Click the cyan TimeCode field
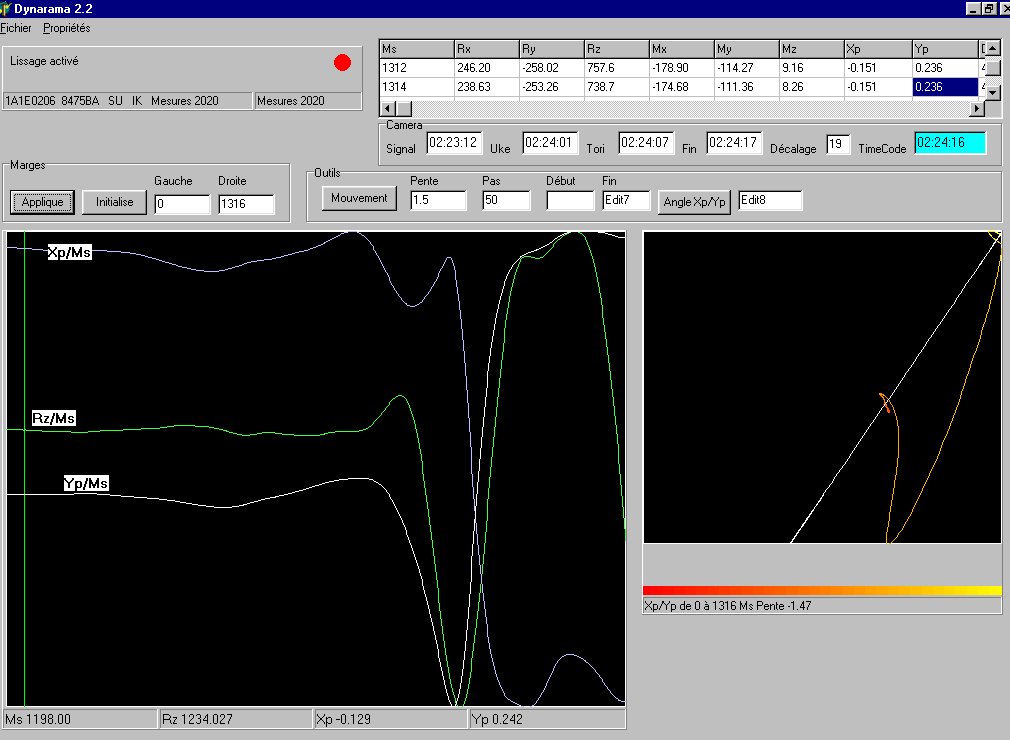Viewport: 1010px width, 740px height. pos(950,143)
